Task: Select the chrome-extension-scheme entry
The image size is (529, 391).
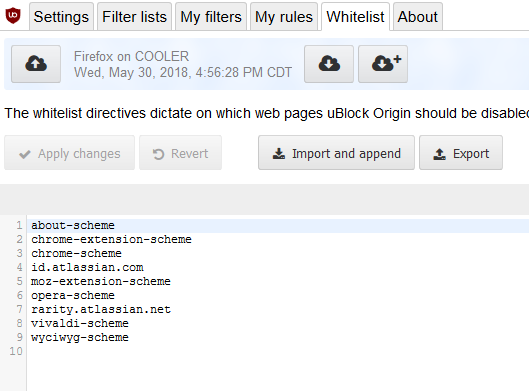Action: [111, 240]
